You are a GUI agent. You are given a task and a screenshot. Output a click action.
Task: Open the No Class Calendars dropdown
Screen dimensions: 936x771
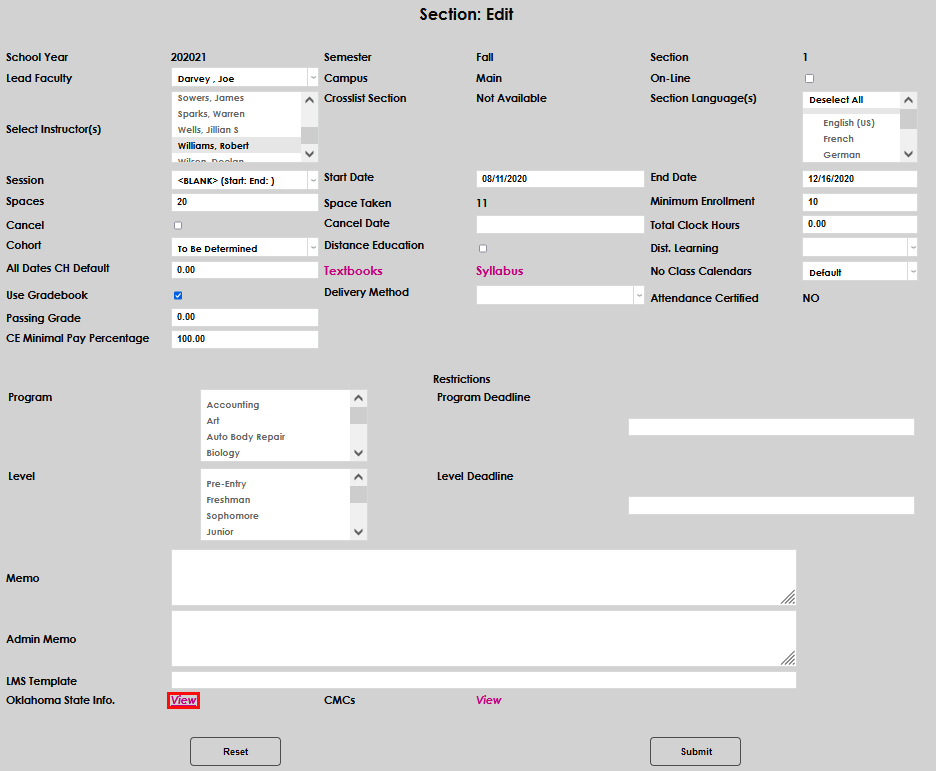click(859, 272)
